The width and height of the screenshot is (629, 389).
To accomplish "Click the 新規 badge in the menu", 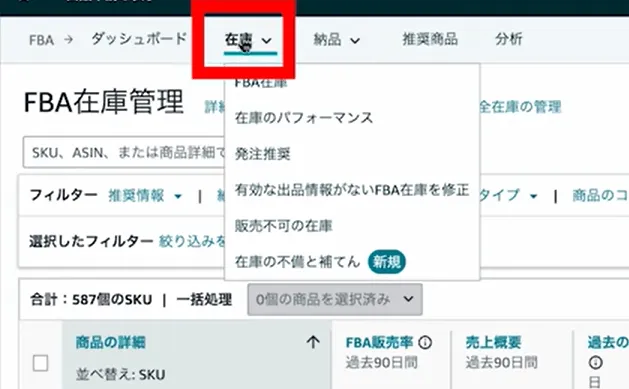I will [x=387, y=262].
